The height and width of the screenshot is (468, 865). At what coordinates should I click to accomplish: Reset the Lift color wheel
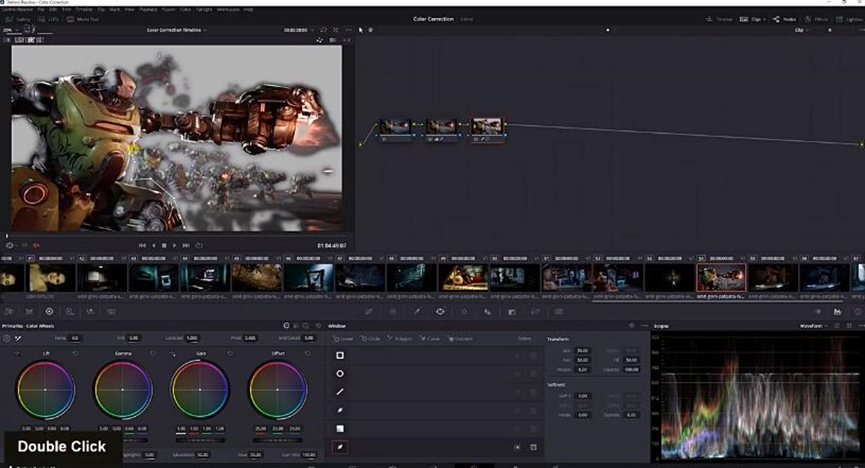tap(75, 353)
